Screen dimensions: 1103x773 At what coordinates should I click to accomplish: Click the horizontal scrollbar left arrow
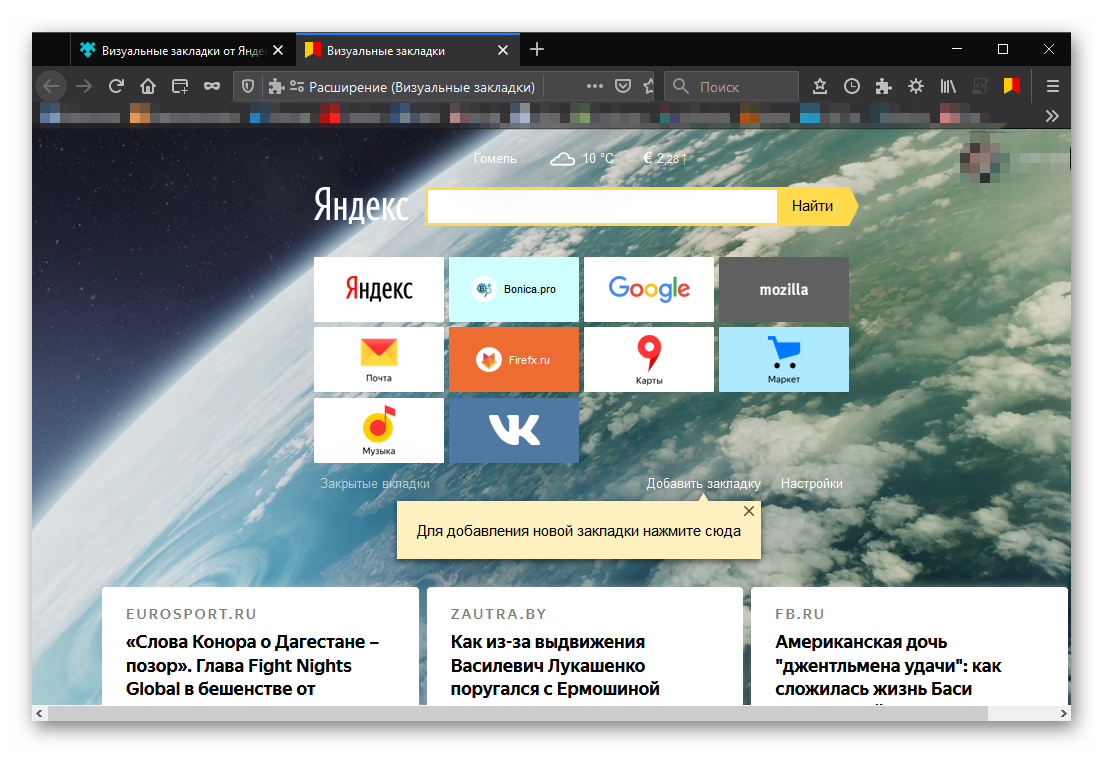39,713
